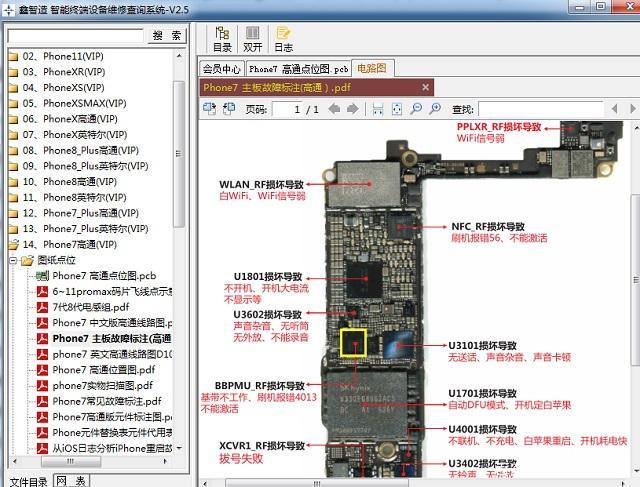Click the search text field in left panel
640x487 pixels.
76,36
